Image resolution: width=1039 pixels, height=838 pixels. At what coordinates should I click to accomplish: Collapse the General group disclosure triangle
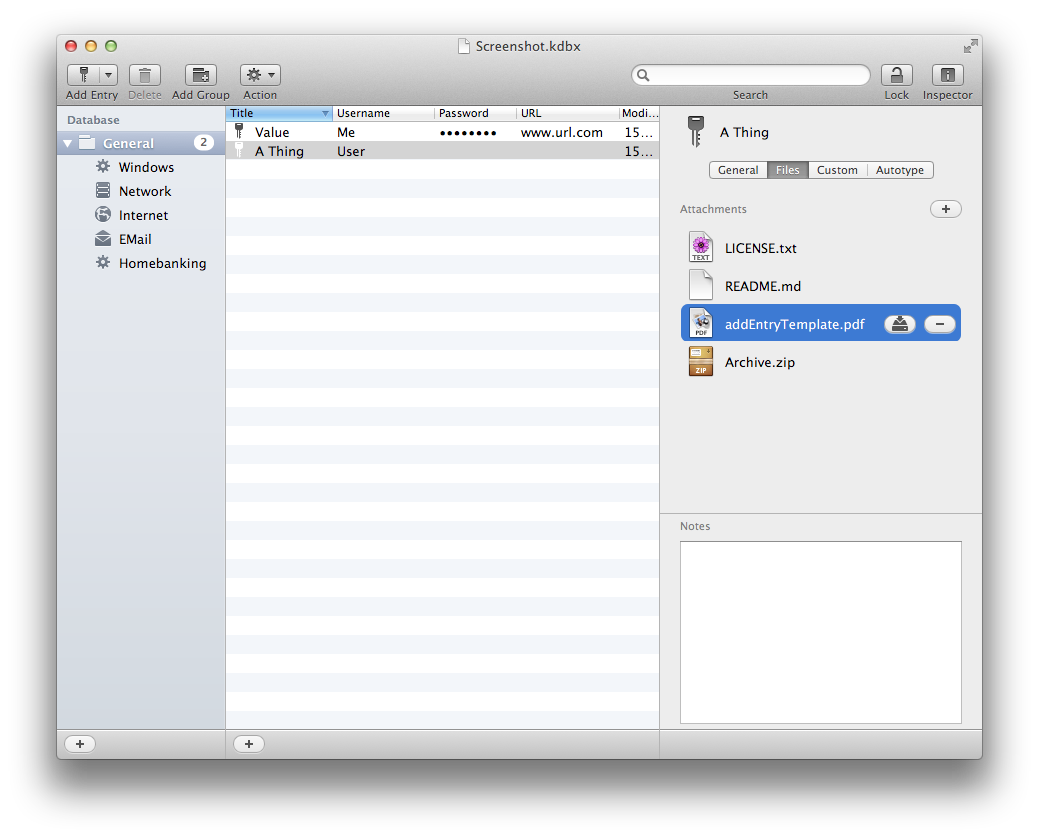(x=68, y=143)
